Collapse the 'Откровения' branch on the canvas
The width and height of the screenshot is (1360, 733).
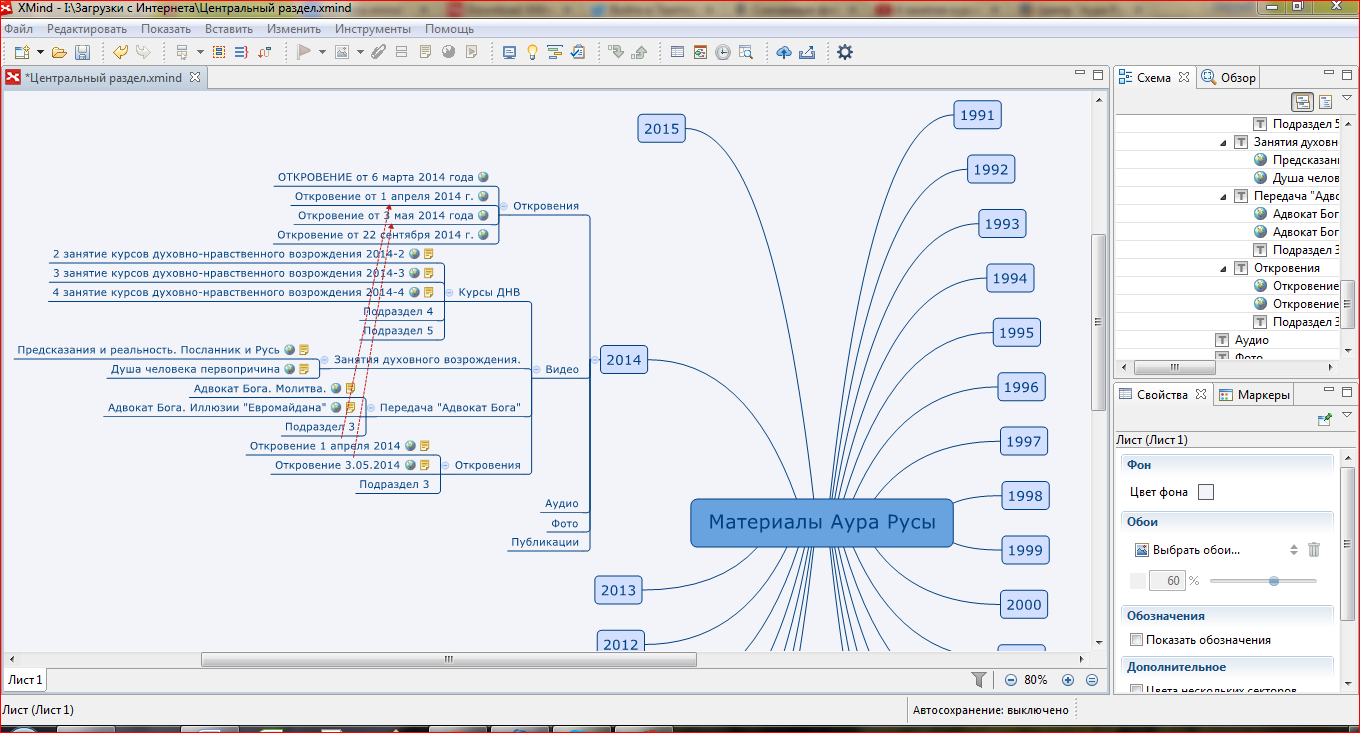point(504,206)
